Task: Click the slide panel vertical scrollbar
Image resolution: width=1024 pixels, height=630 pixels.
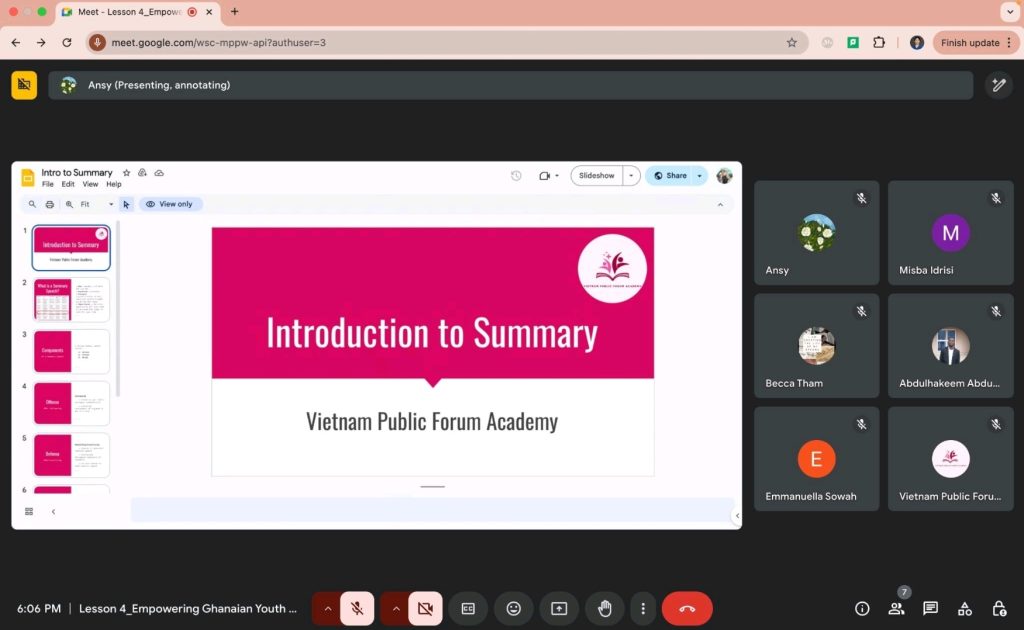Action: click(118, 309)
